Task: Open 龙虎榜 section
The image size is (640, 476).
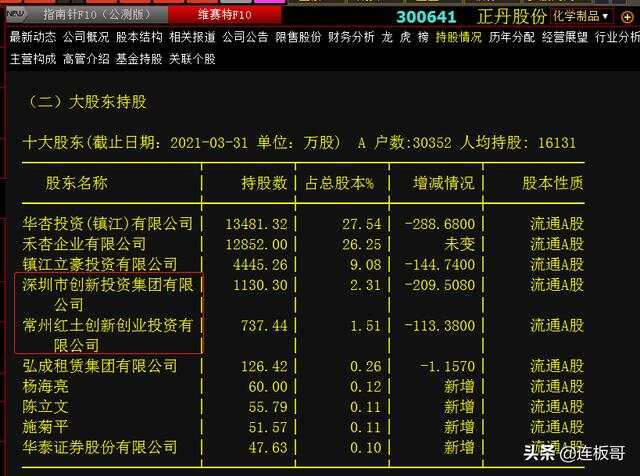Action: (405, 37)
